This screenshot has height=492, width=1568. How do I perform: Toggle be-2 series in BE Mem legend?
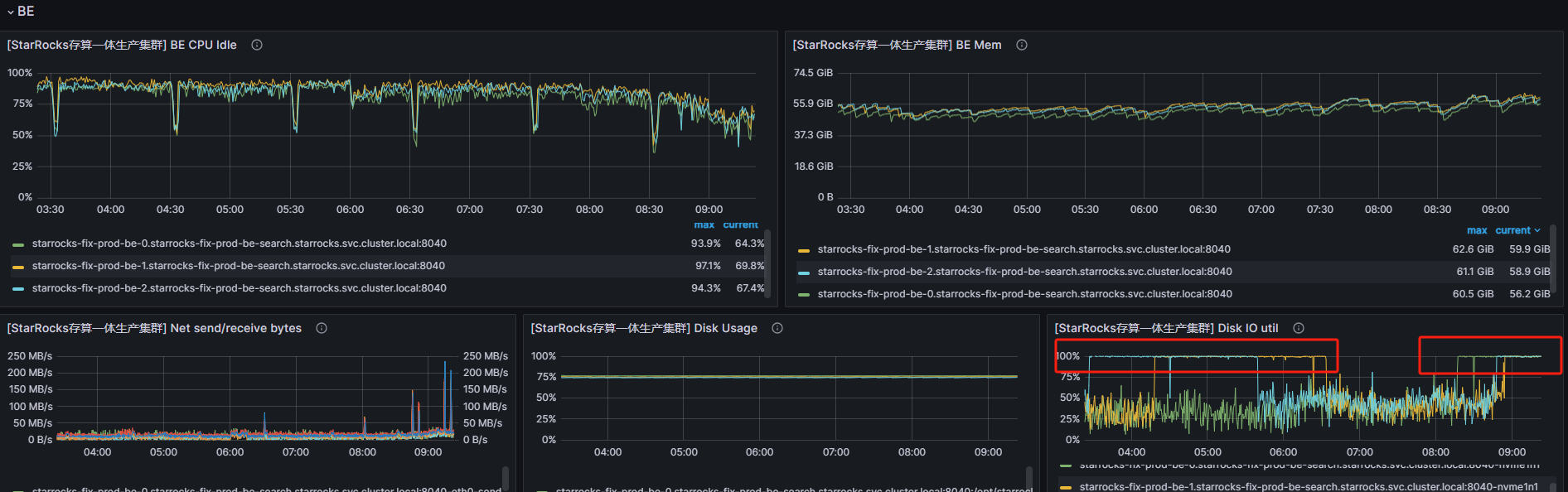pos(1025,272)
